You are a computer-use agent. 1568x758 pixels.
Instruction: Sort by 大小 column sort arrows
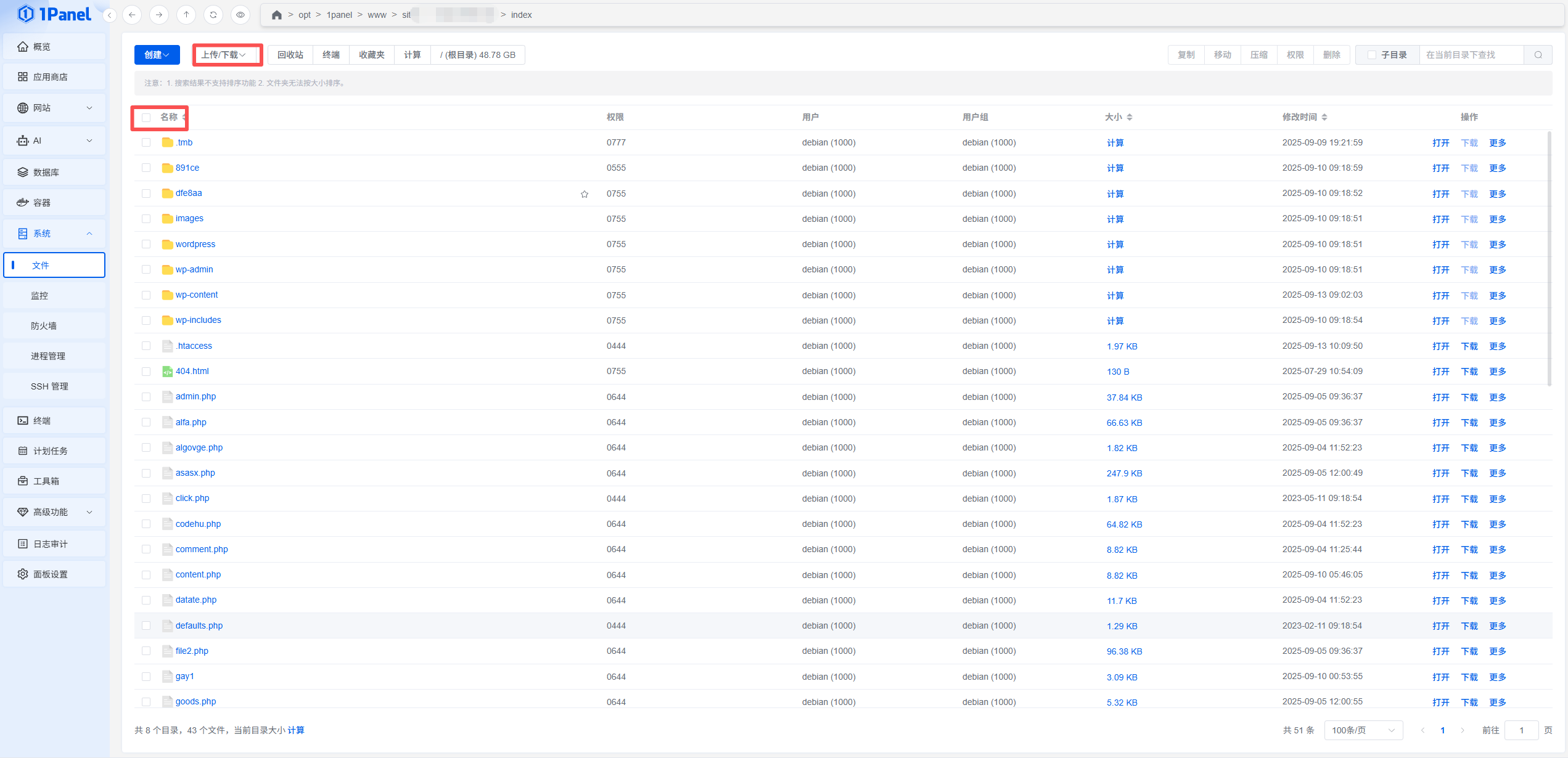click(x=1129, y=117)
